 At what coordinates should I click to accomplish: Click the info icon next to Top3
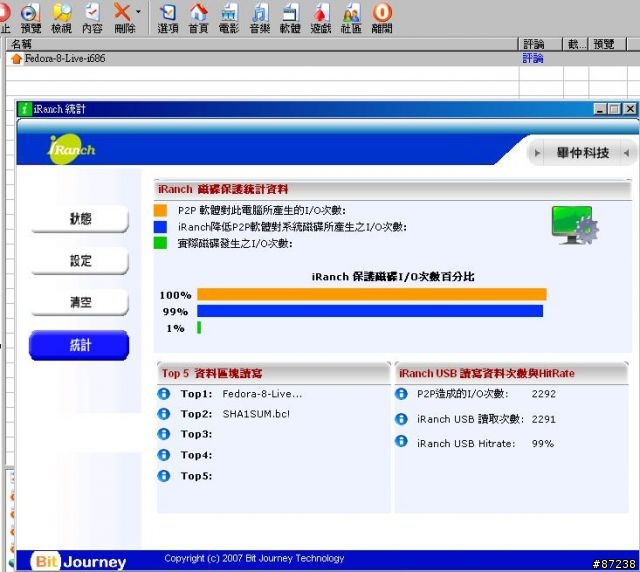(164, 434)
